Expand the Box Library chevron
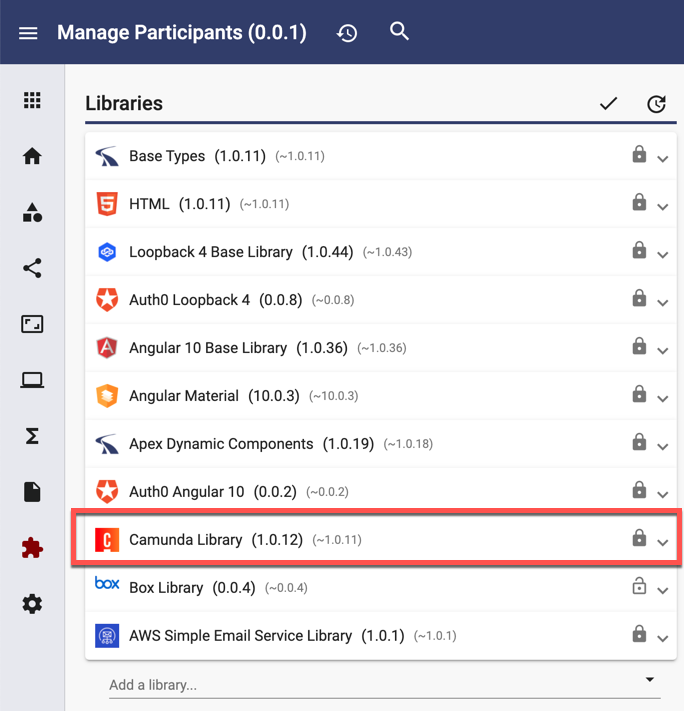Screen dimensions: 684x711 tap(663, 591)
